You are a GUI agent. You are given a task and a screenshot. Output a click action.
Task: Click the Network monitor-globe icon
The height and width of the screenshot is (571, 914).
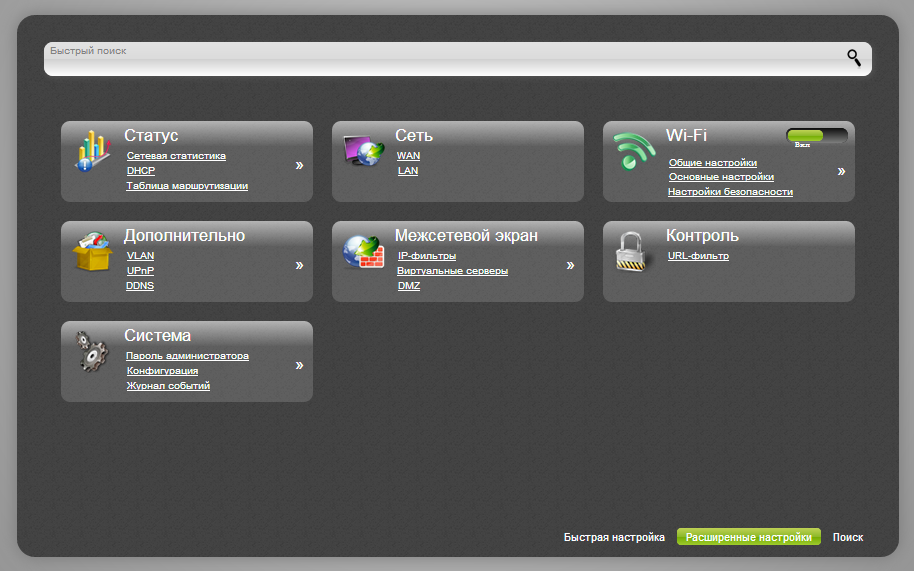[362, 152]
